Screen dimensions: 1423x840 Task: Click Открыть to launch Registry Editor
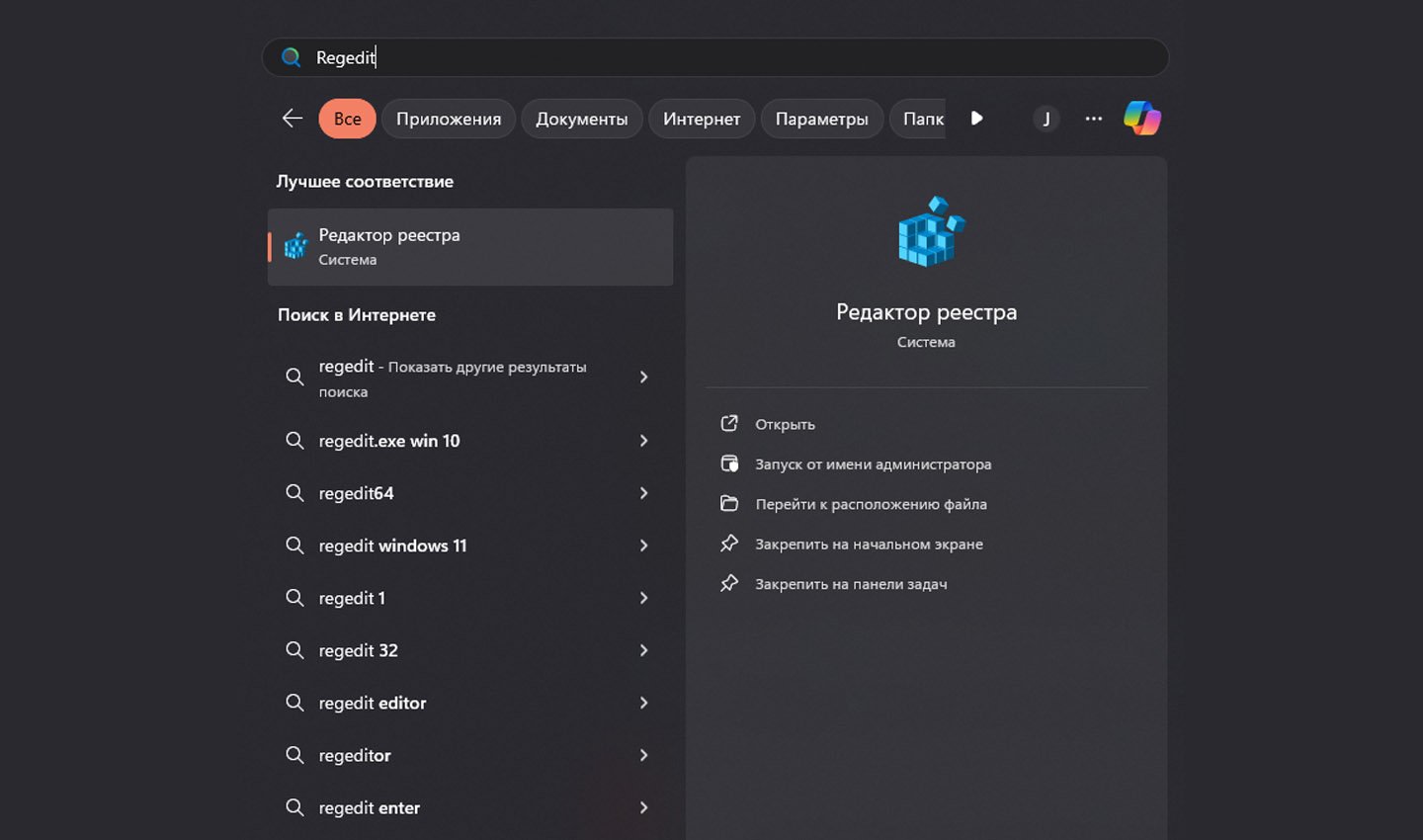click(785, 424)
